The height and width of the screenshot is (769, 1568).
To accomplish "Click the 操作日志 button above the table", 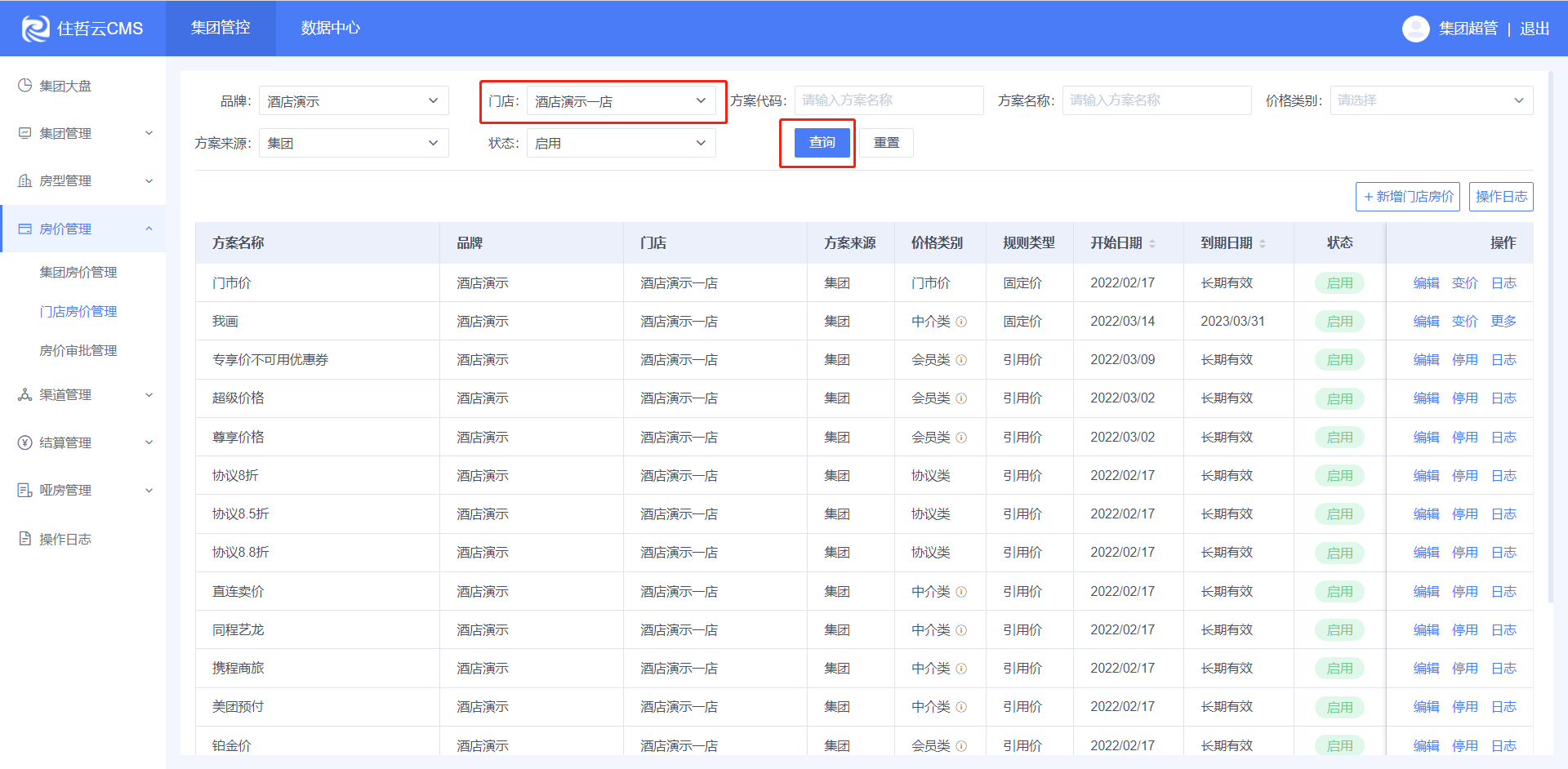I will (1501, 197).
